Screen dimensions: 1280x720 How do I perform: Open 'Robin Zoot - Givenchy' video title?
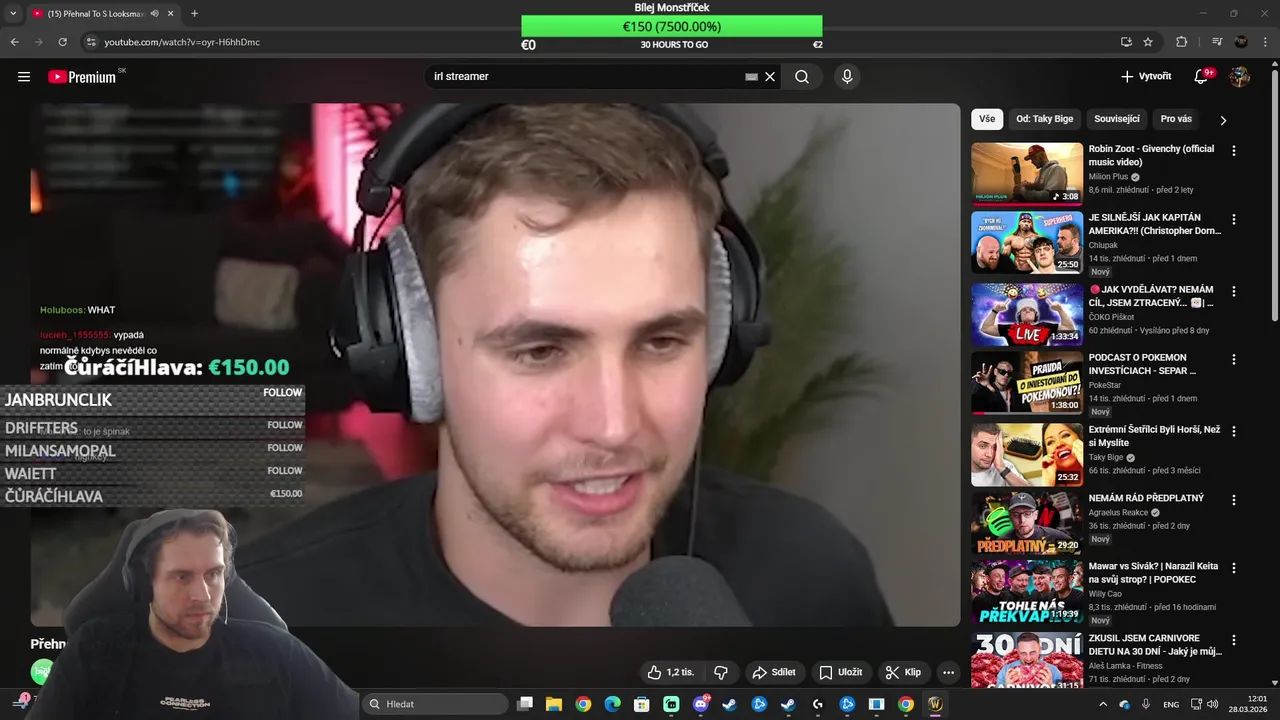(x=1151, y=155)
